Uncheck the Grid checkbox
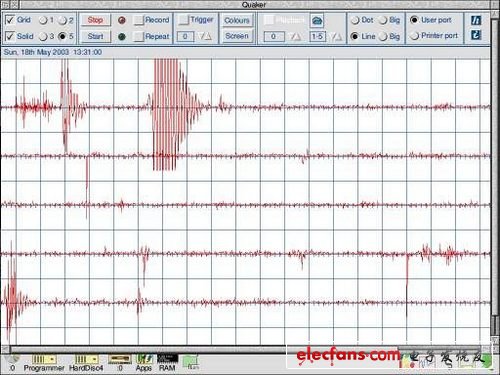Screen dimensions: 500x375 click(10, 20)
